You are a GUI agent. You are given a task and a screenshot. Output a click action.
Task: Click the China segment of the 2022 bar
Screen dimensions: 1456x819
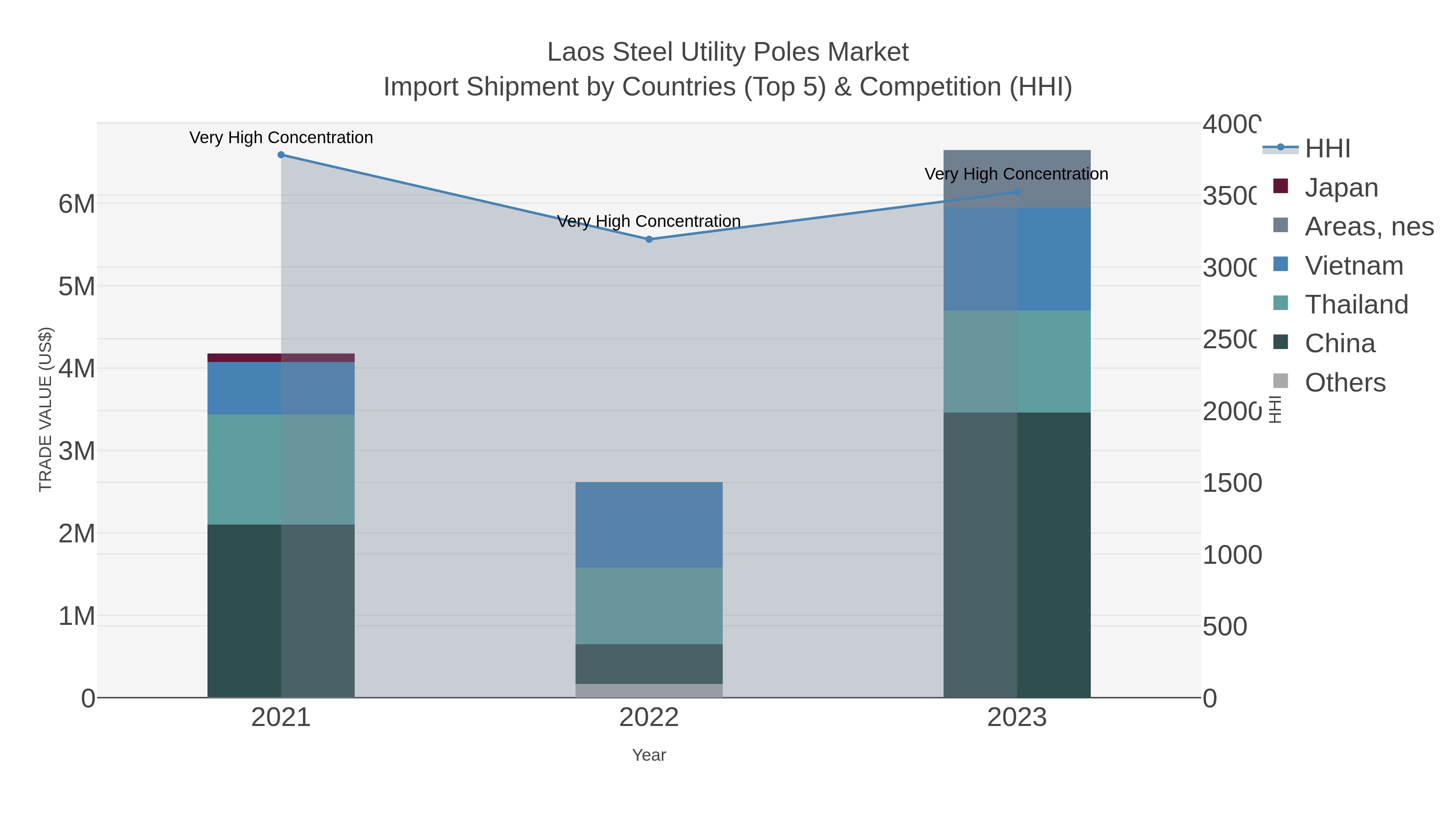point(649,664)
